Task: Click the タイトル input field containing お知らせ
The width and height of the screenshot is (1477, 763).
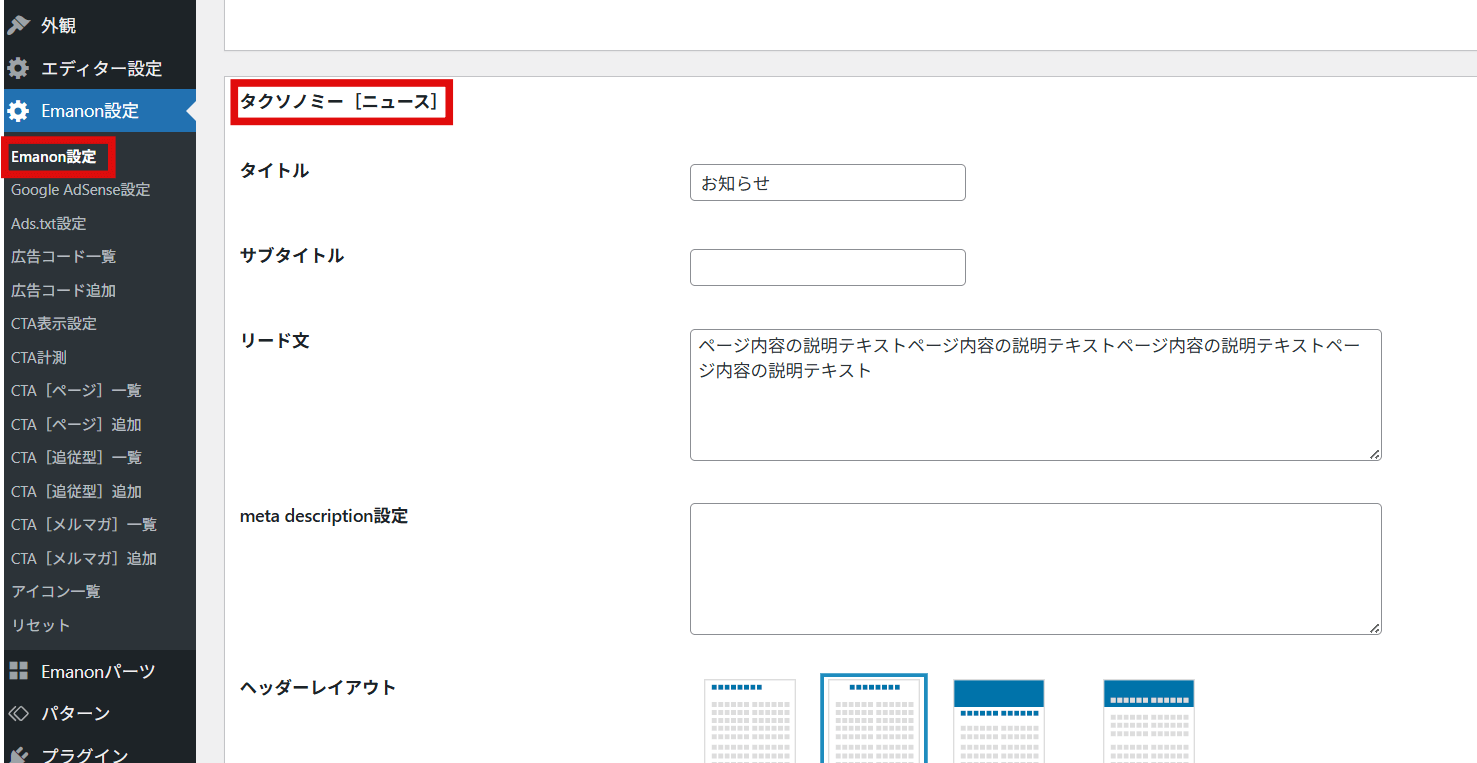Action: (x=827, y=183)
